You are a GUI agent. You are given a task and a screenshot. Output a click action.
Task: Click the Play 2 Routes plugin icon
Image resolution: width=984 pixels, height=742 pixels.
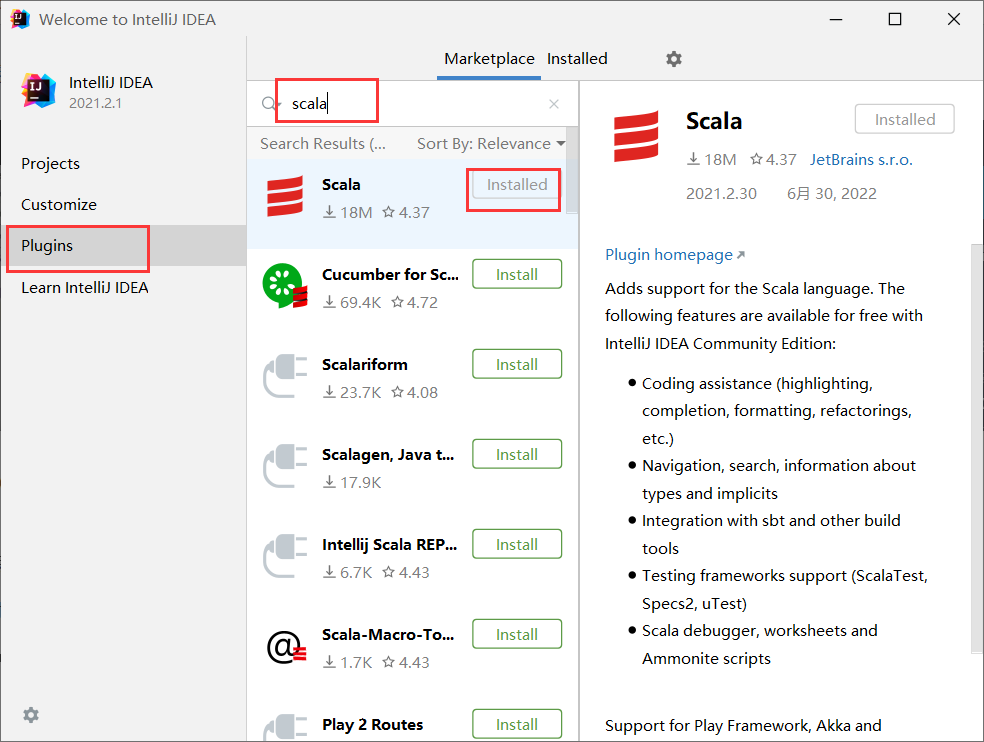[x=285, y=728]
